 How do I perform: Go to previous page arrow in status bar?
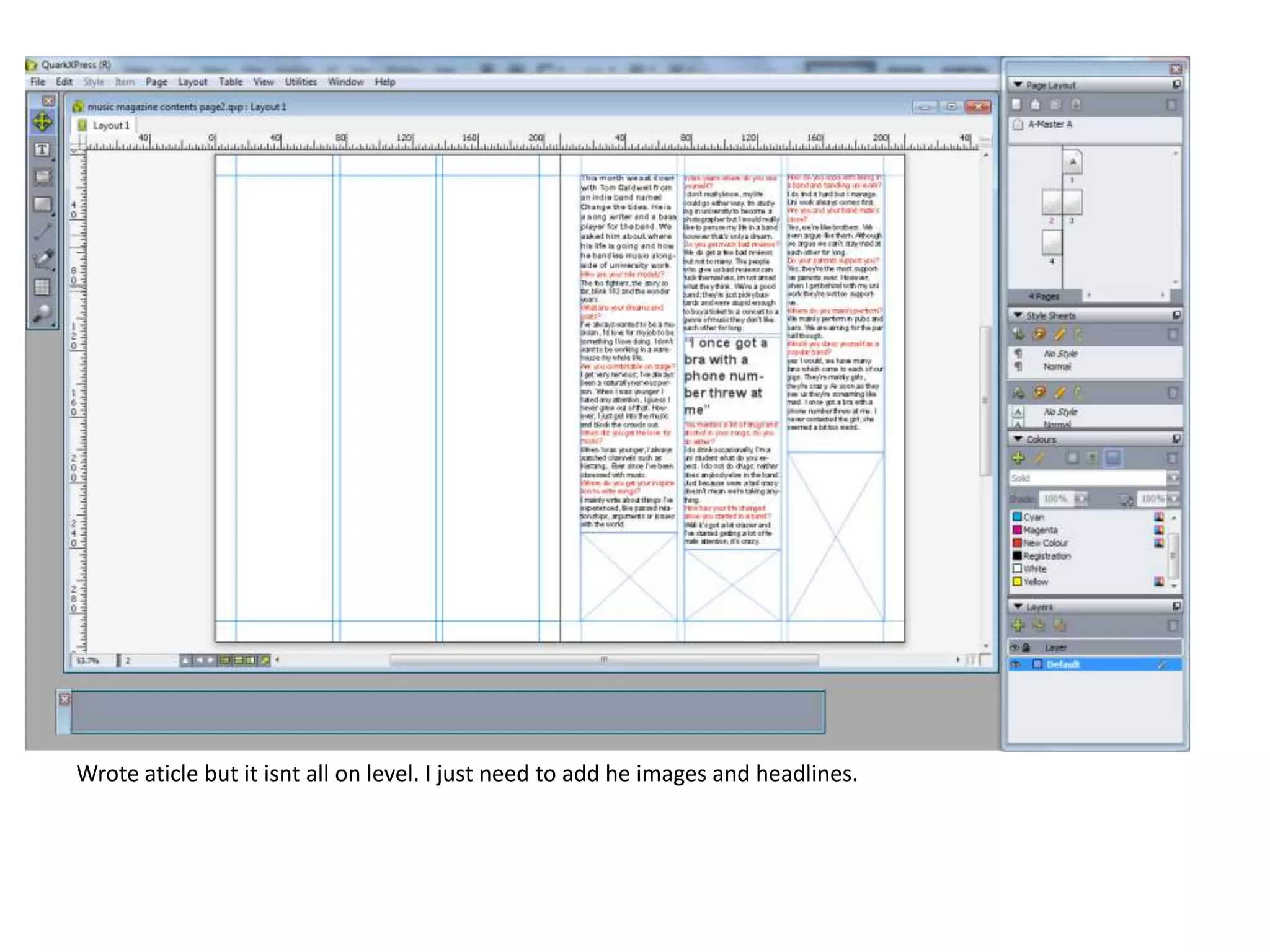[200, 660]
